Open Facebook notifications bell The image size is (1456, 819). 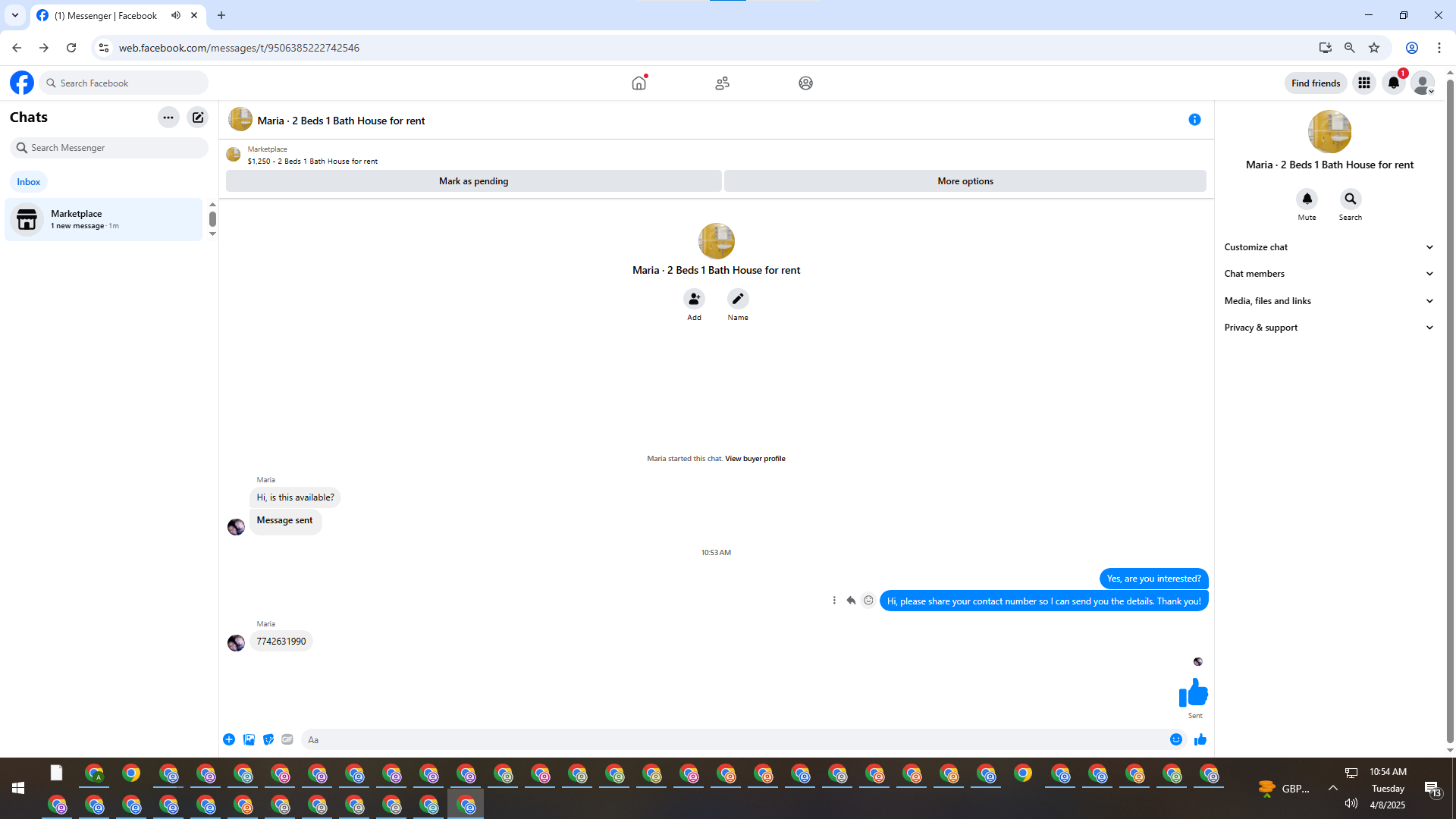(x=1393, y=83)
